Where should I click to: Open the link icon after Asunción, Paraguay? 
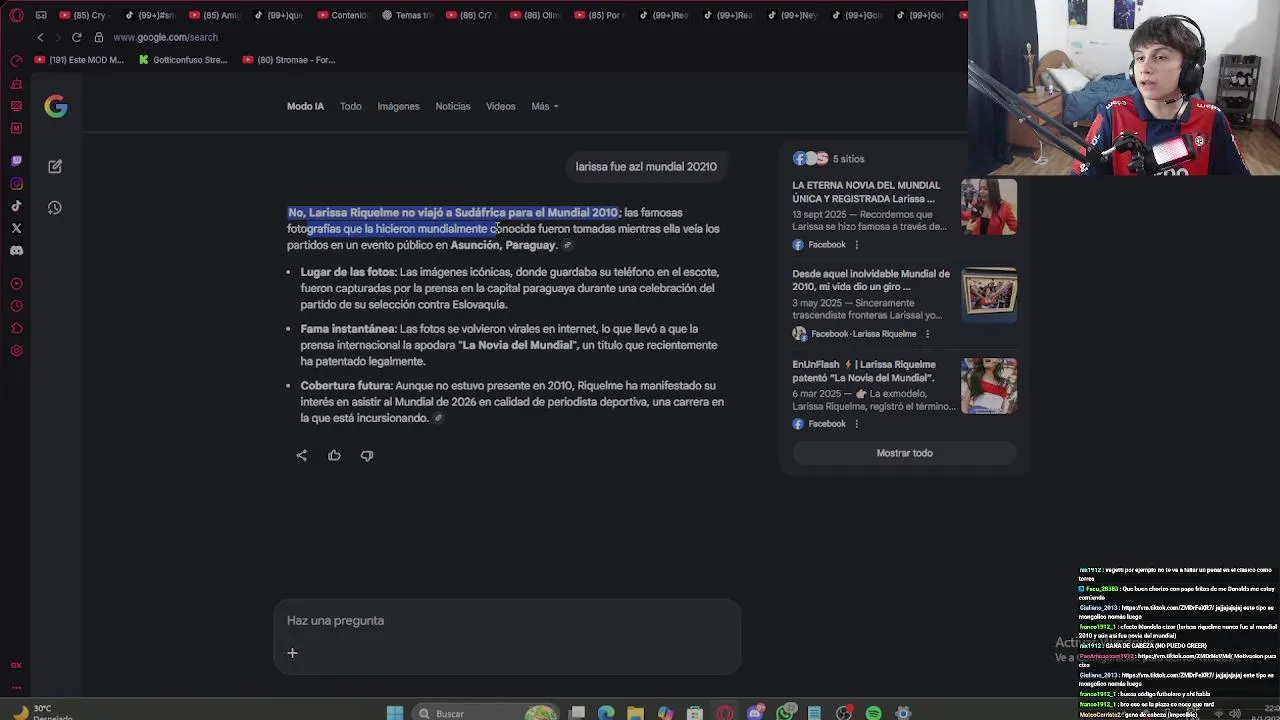(568, 245)
